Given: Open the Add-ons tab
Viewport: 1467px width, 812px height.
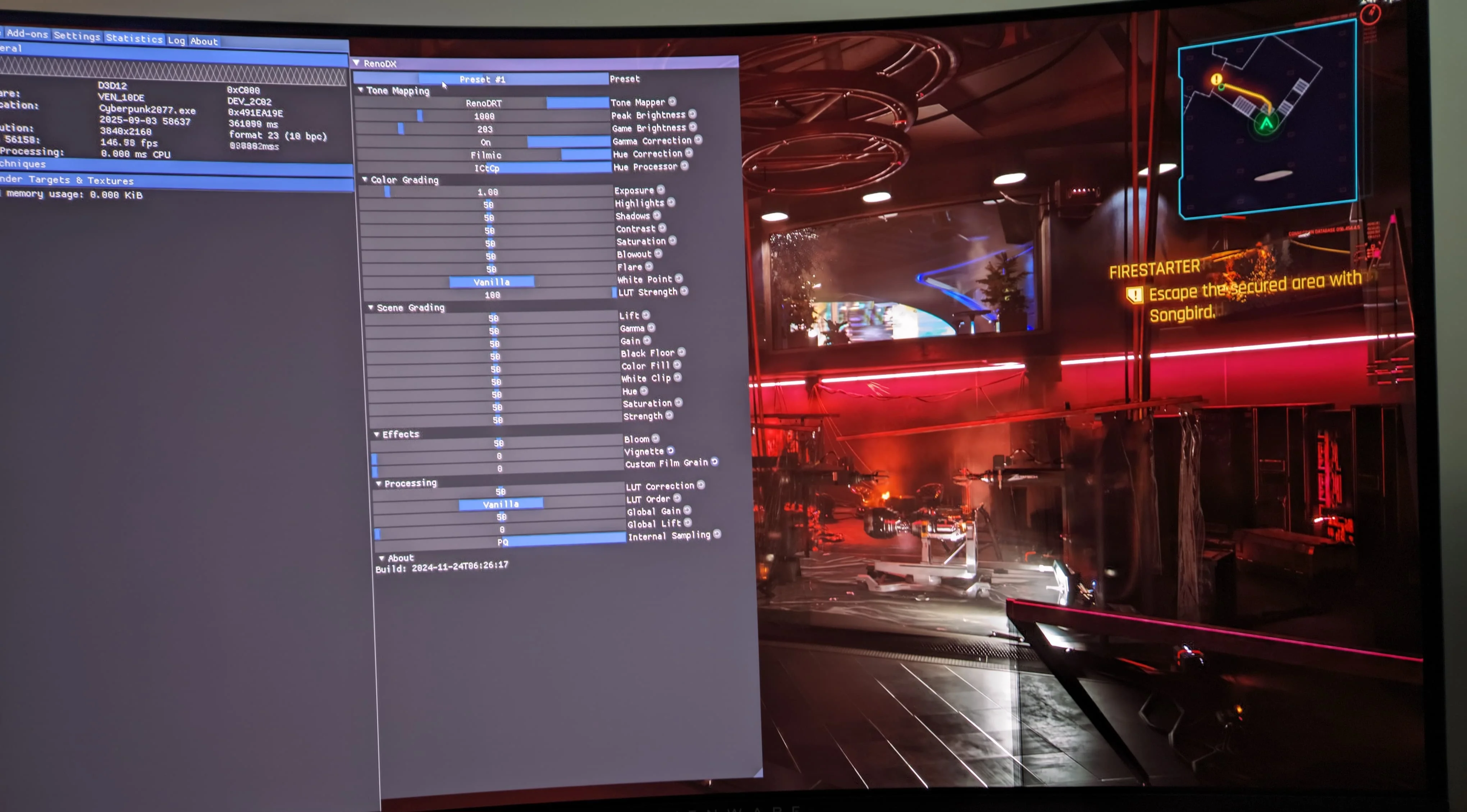Looking at the screenshot, I should point(27,33).
